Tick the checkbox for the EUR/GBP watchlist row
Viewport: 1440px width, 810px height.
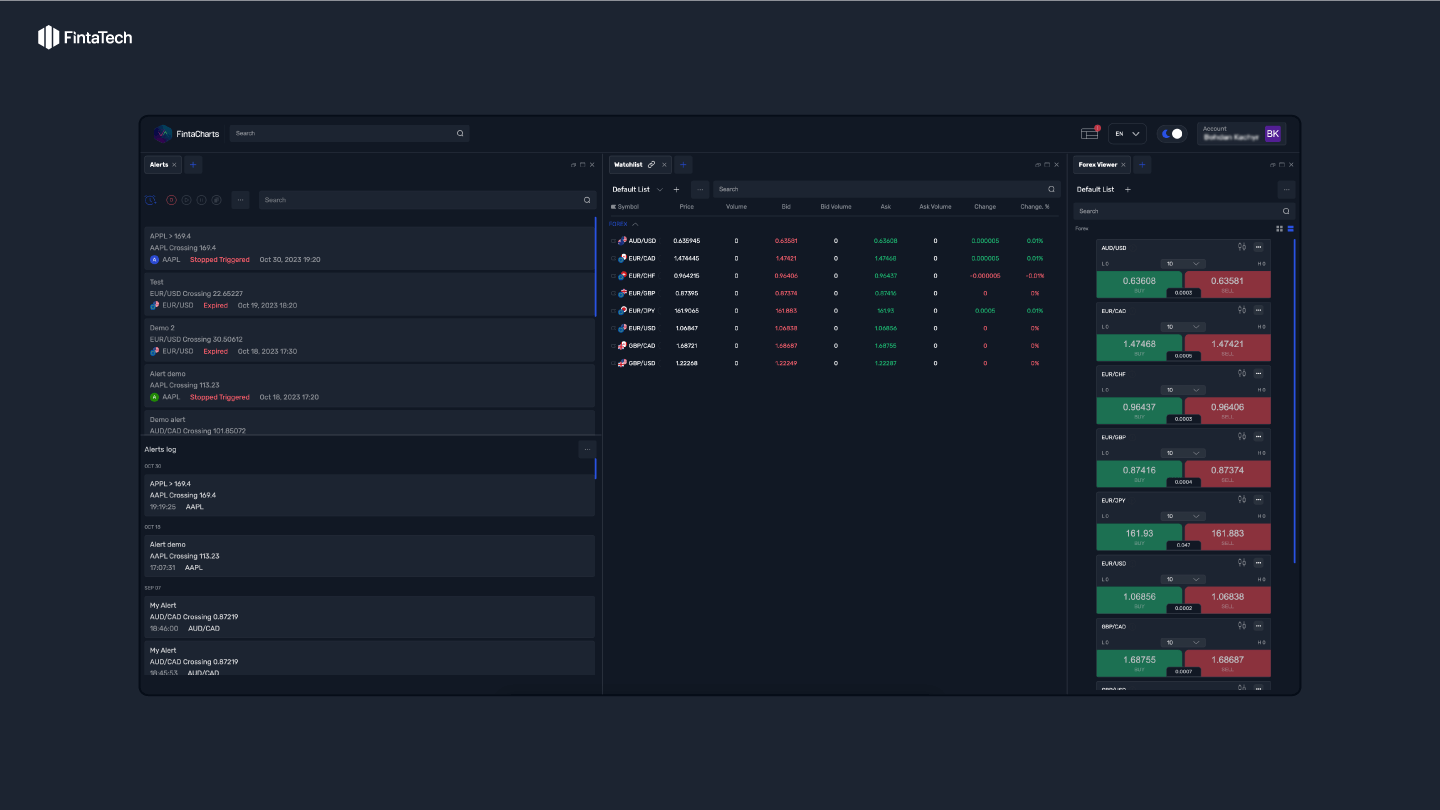tap(613, 293)
